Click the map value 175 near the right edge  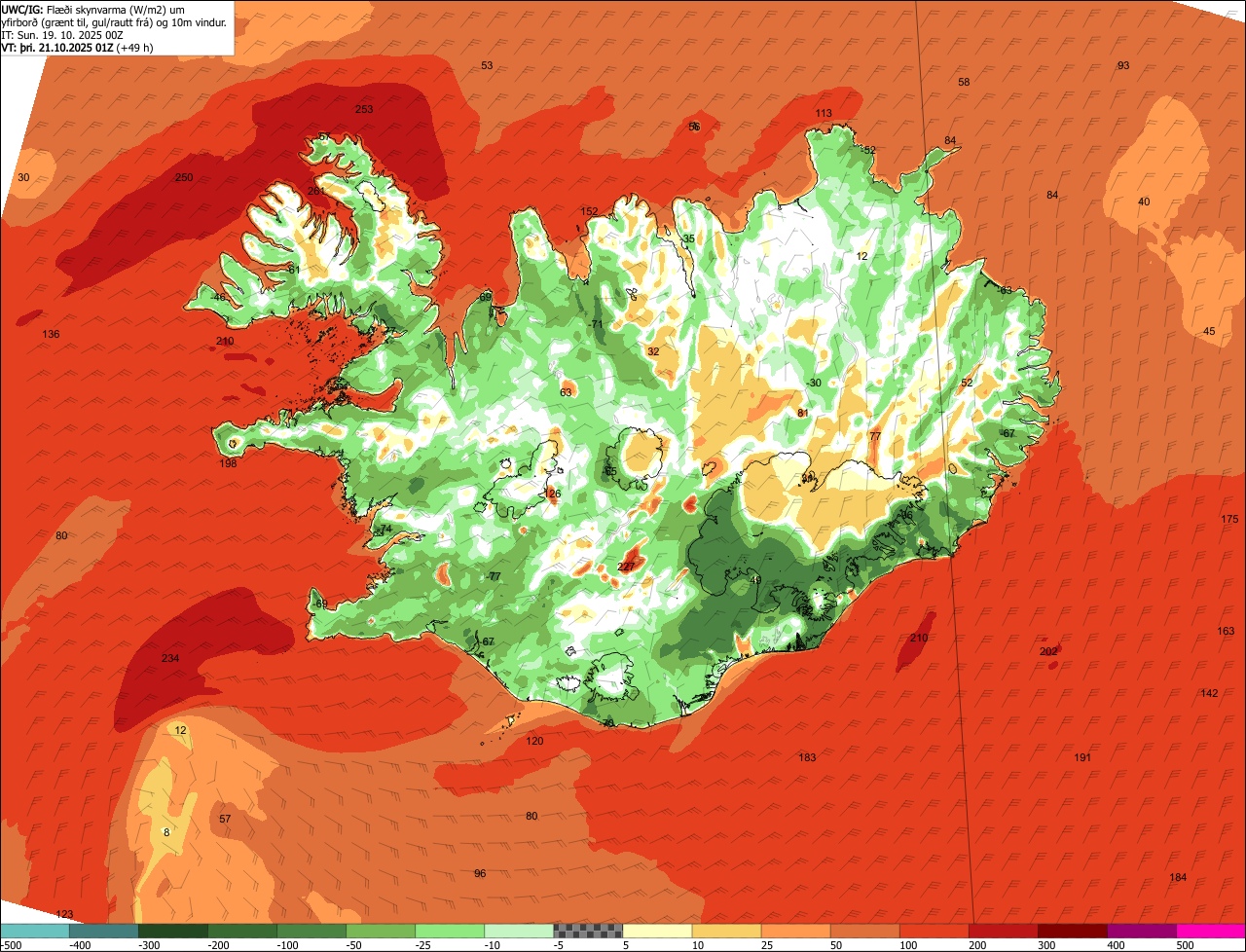point(1229,520)
